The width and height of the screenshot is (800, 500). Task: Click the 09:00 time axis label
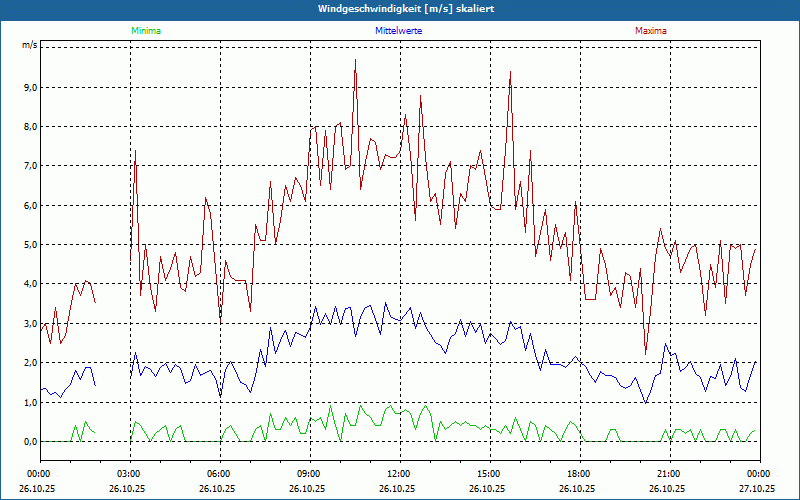tap(310, 474)
